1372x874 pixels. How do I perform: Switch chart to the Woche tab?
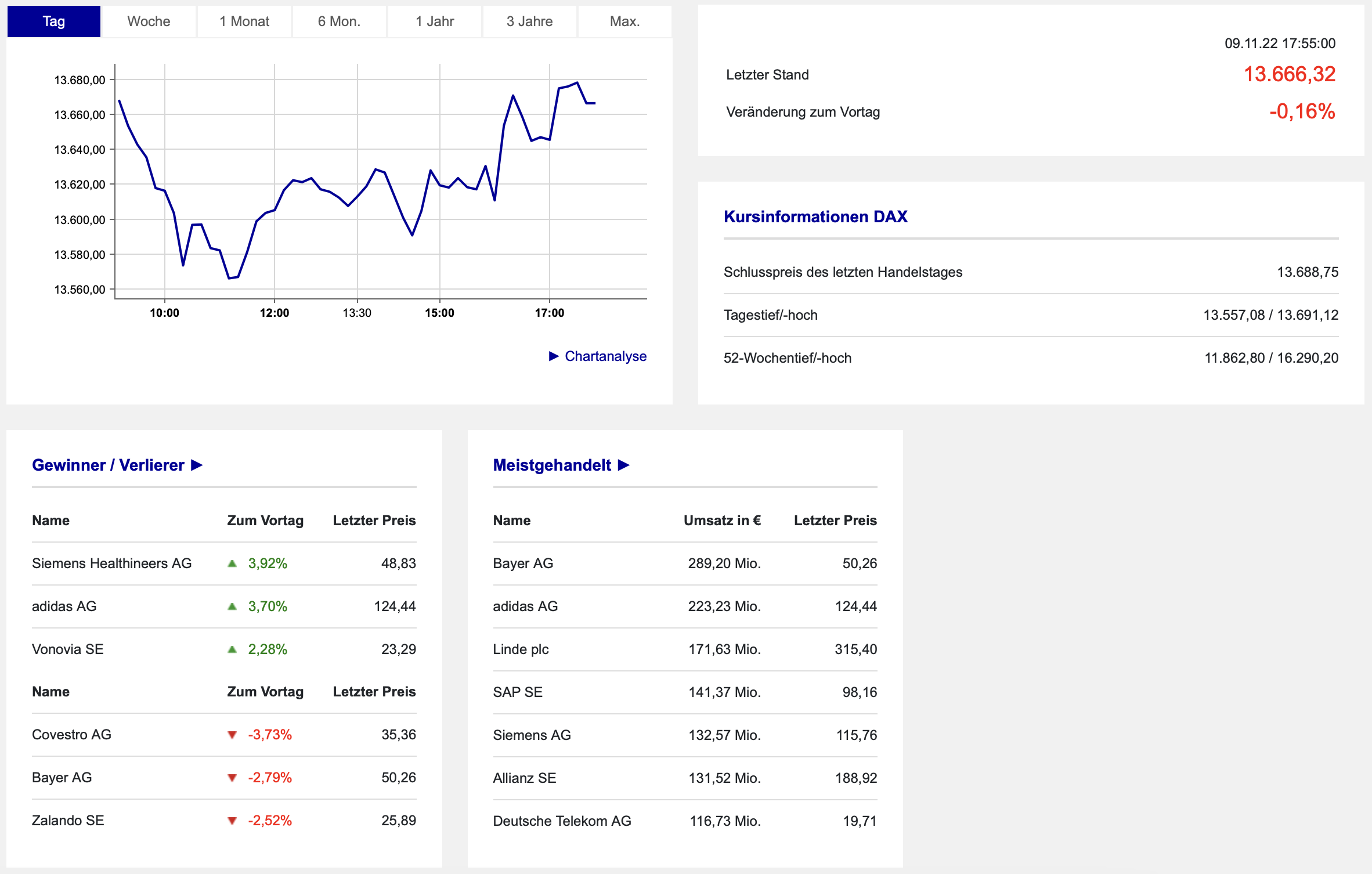tap(149, 21)
